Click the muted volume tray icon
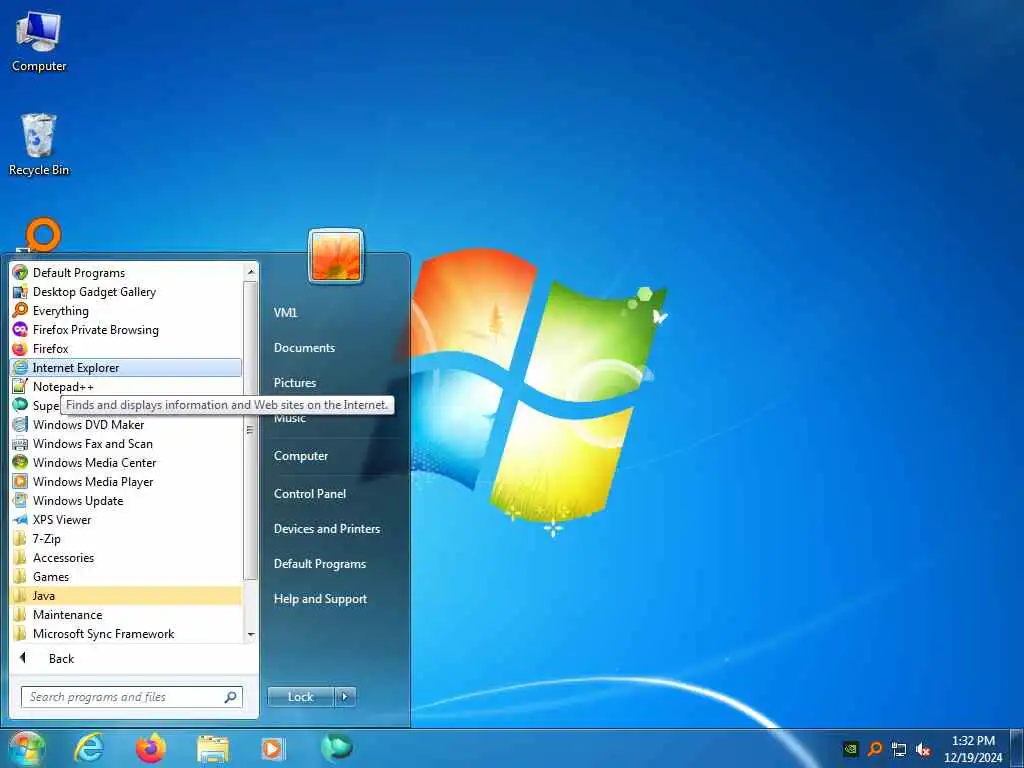This screenshot has height=768, width=1024. (923, 749)
